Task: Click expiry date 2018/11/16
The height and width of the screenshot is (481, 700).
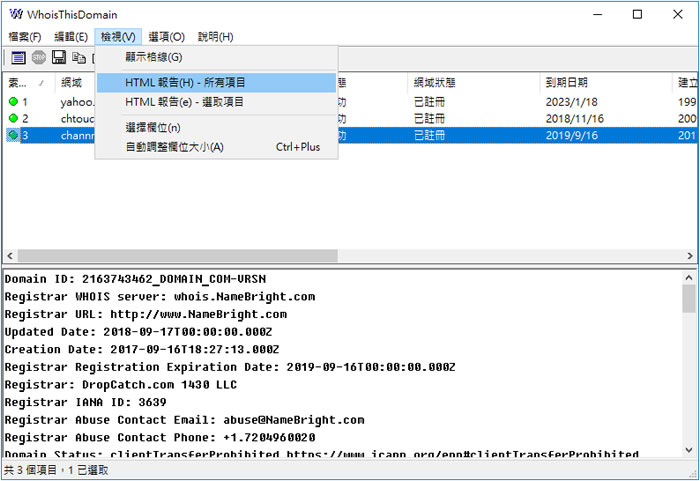Action: click(575, 118)
